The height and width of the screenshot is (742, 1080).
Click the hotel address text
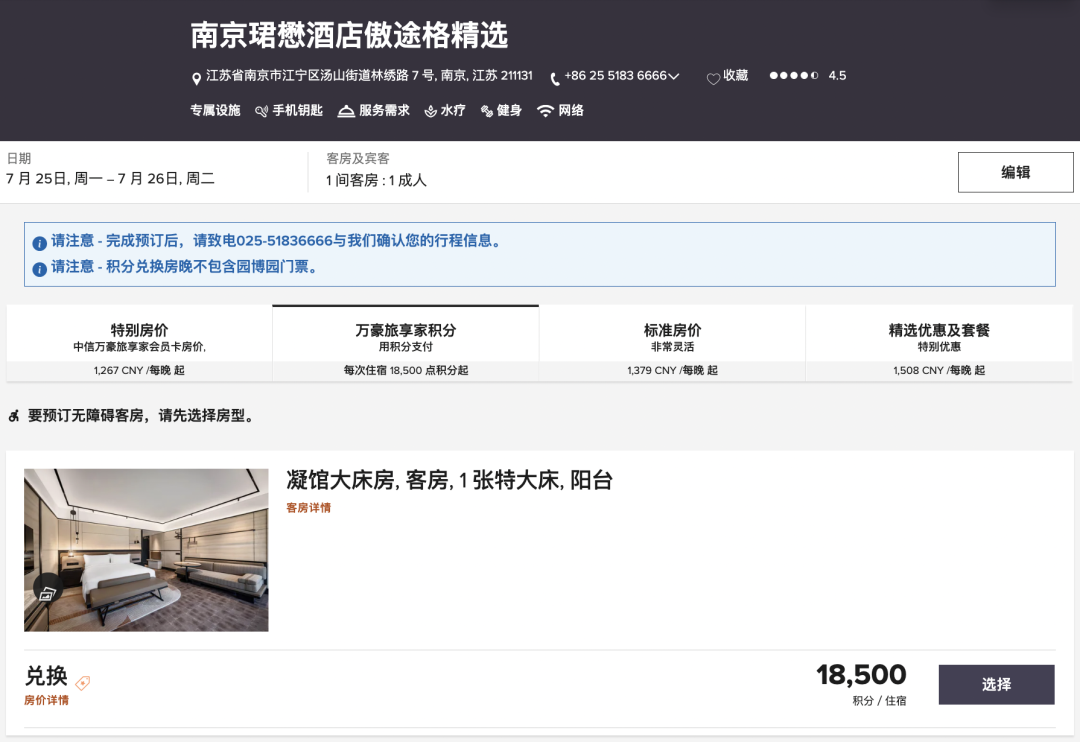369,76
